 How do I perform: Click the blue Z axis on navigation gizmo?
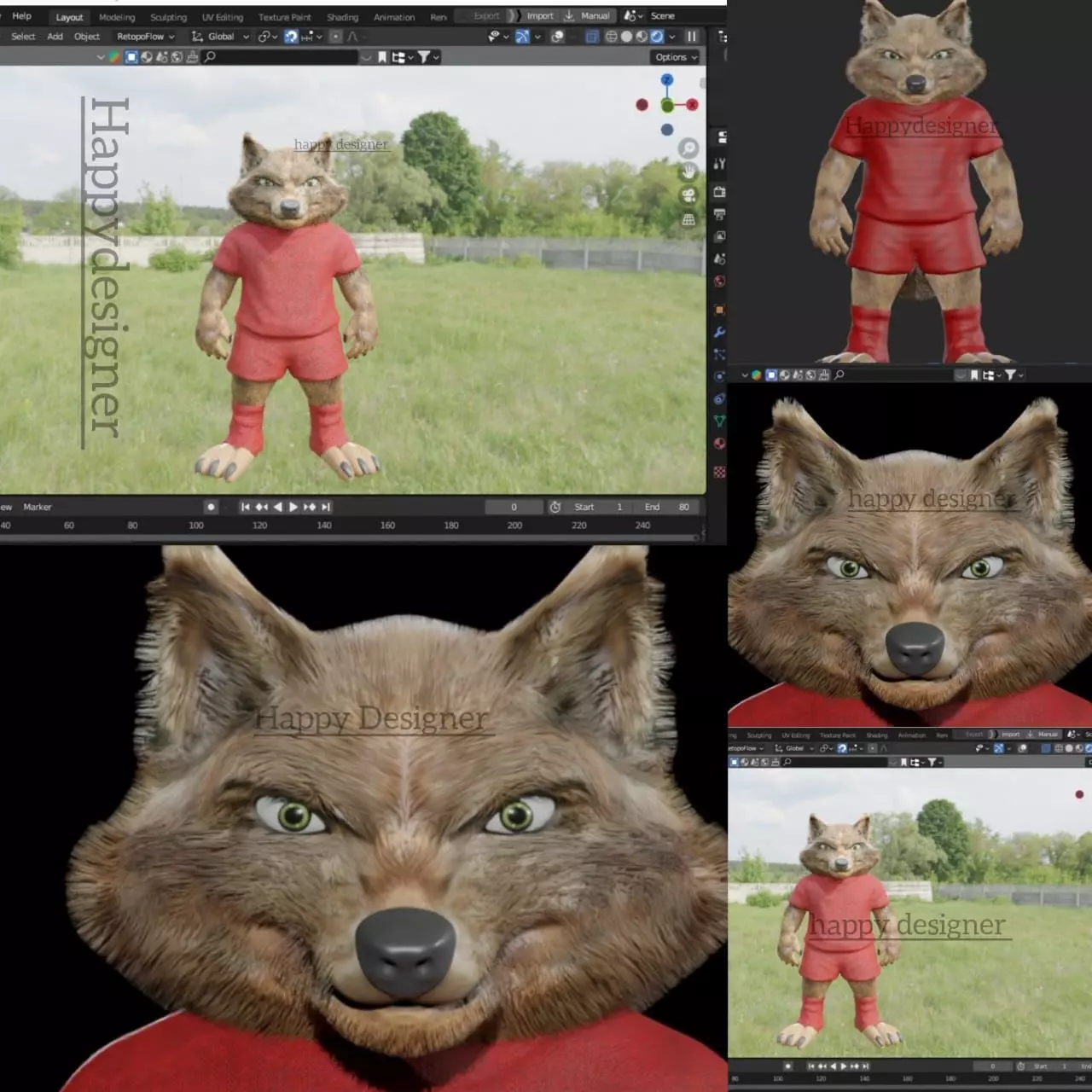667,79
